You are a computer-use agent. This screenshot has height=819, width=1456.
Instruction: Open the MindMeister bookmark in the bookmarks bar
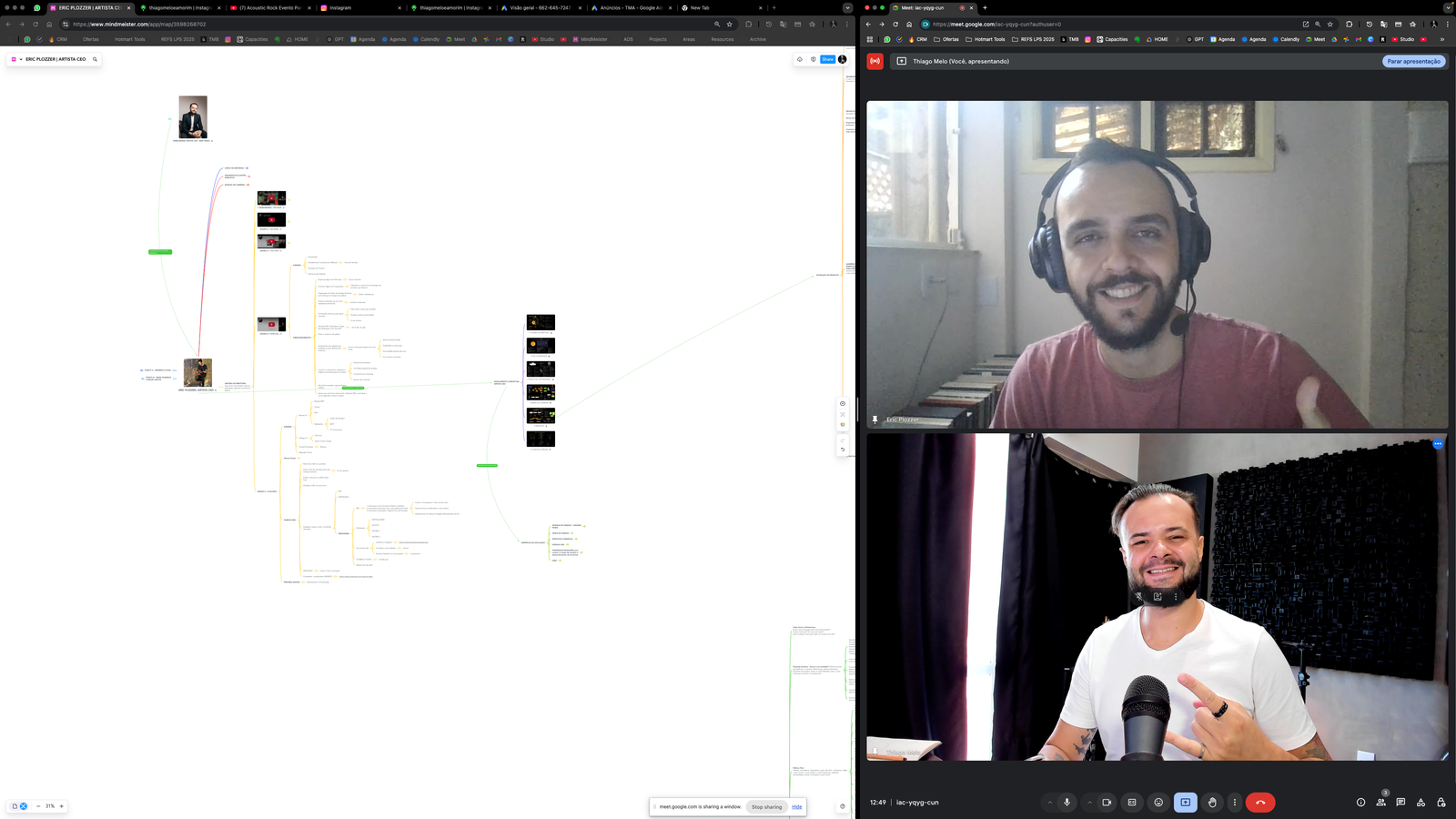click(591, 39)
